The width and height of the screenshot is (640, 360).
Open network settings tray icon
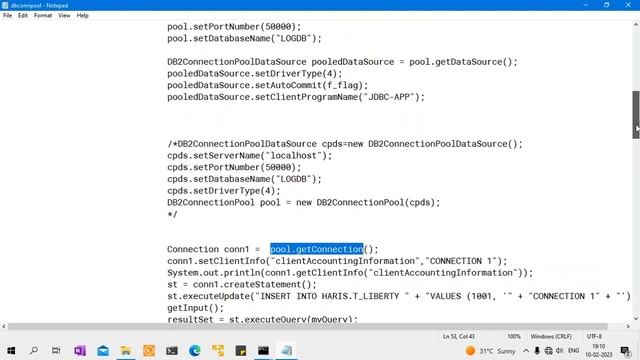pyautogui.click(x=549, y=351)
